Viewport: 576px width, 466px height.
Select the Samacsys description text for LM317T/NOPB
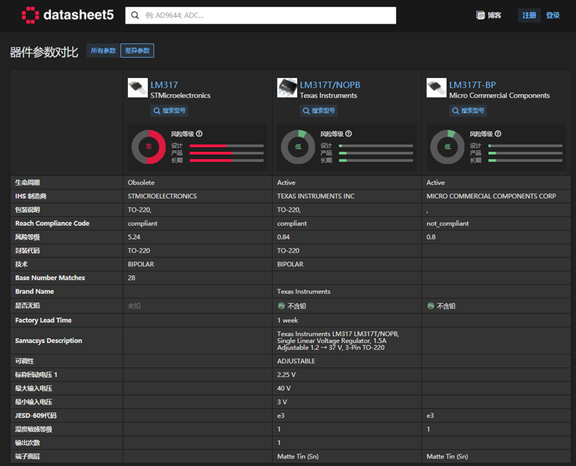(x=338, y=340)
